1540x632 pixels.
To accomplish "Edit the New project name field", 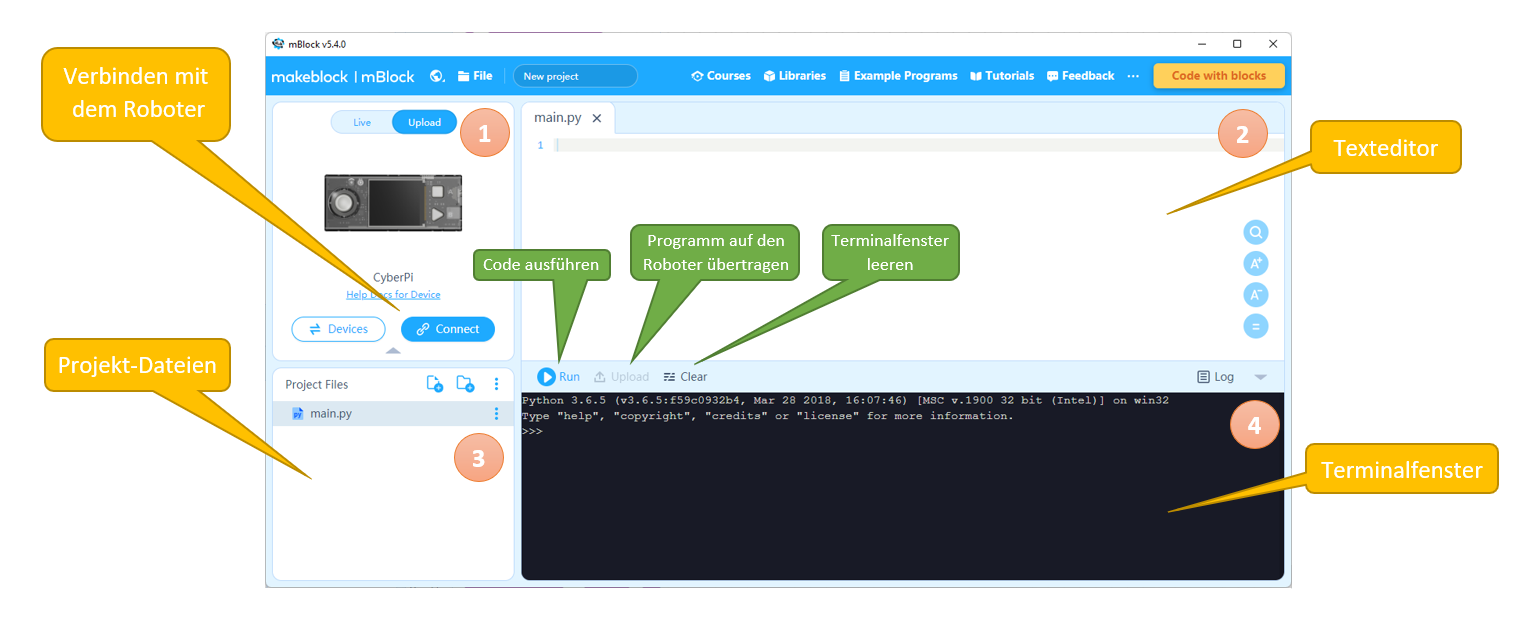I will [575, 76].
